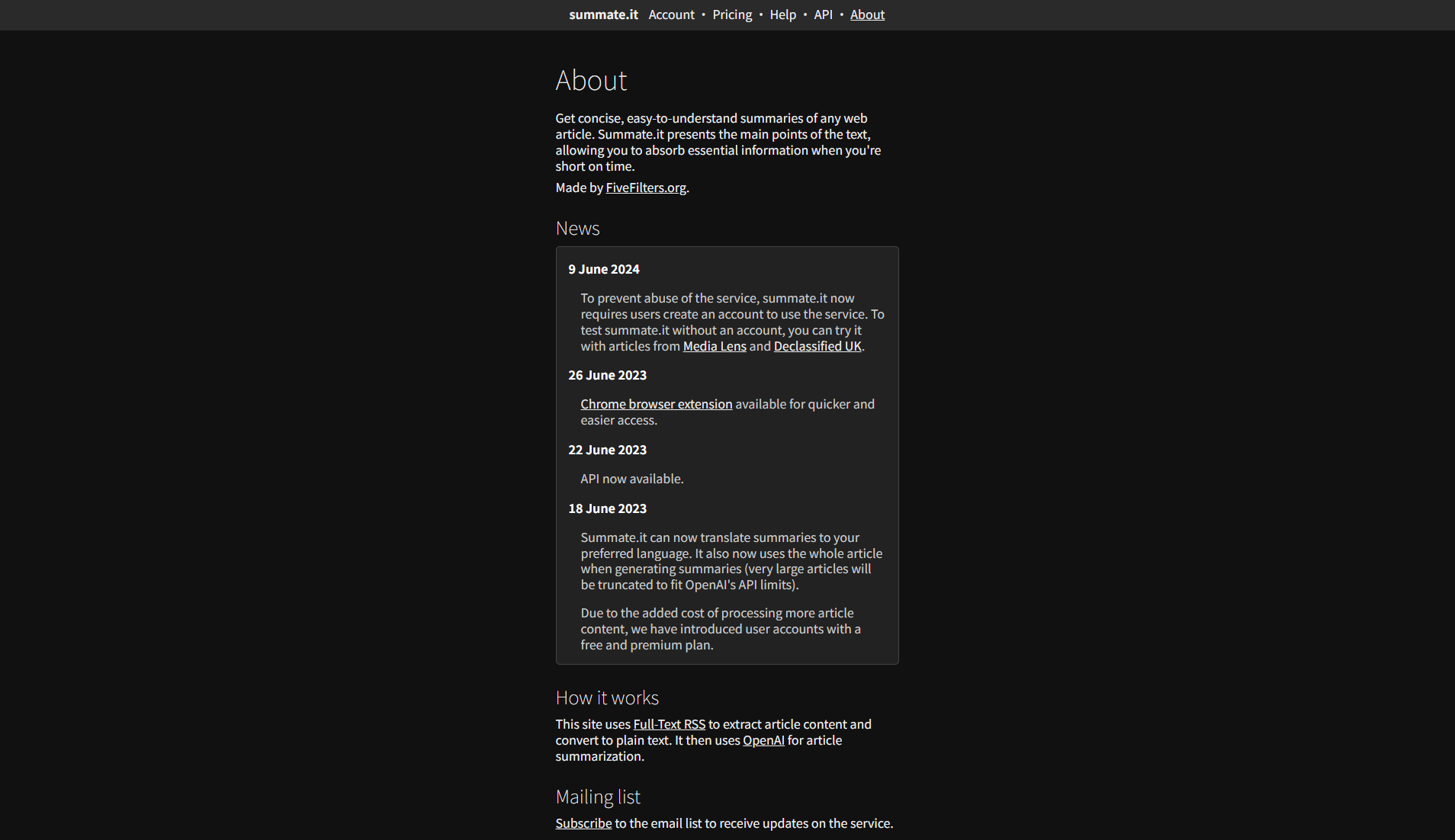Image resolution: width=1455 pixels, height=840 pixels.
Task: Click the How it works heading
Action: (607, 698)
